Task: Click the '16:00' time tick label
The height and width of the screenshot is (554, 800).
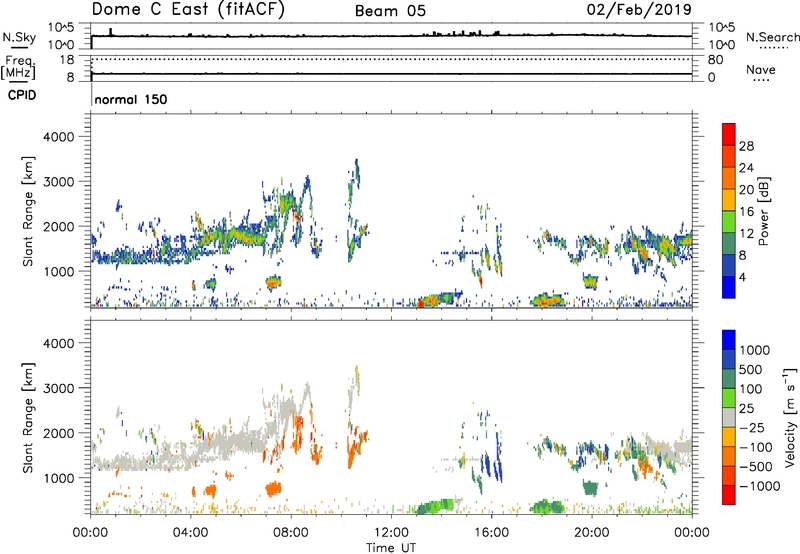Action: pyautogui.click(x=491, y=533)
